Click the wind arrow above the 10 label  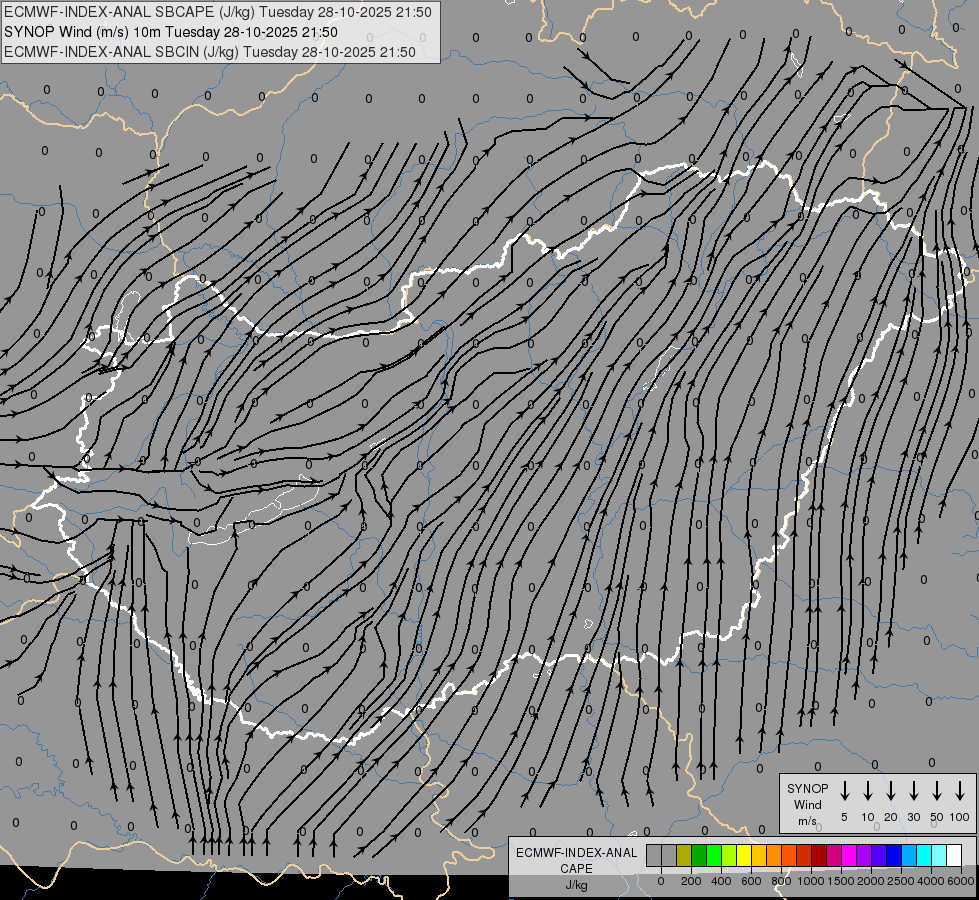868,790
